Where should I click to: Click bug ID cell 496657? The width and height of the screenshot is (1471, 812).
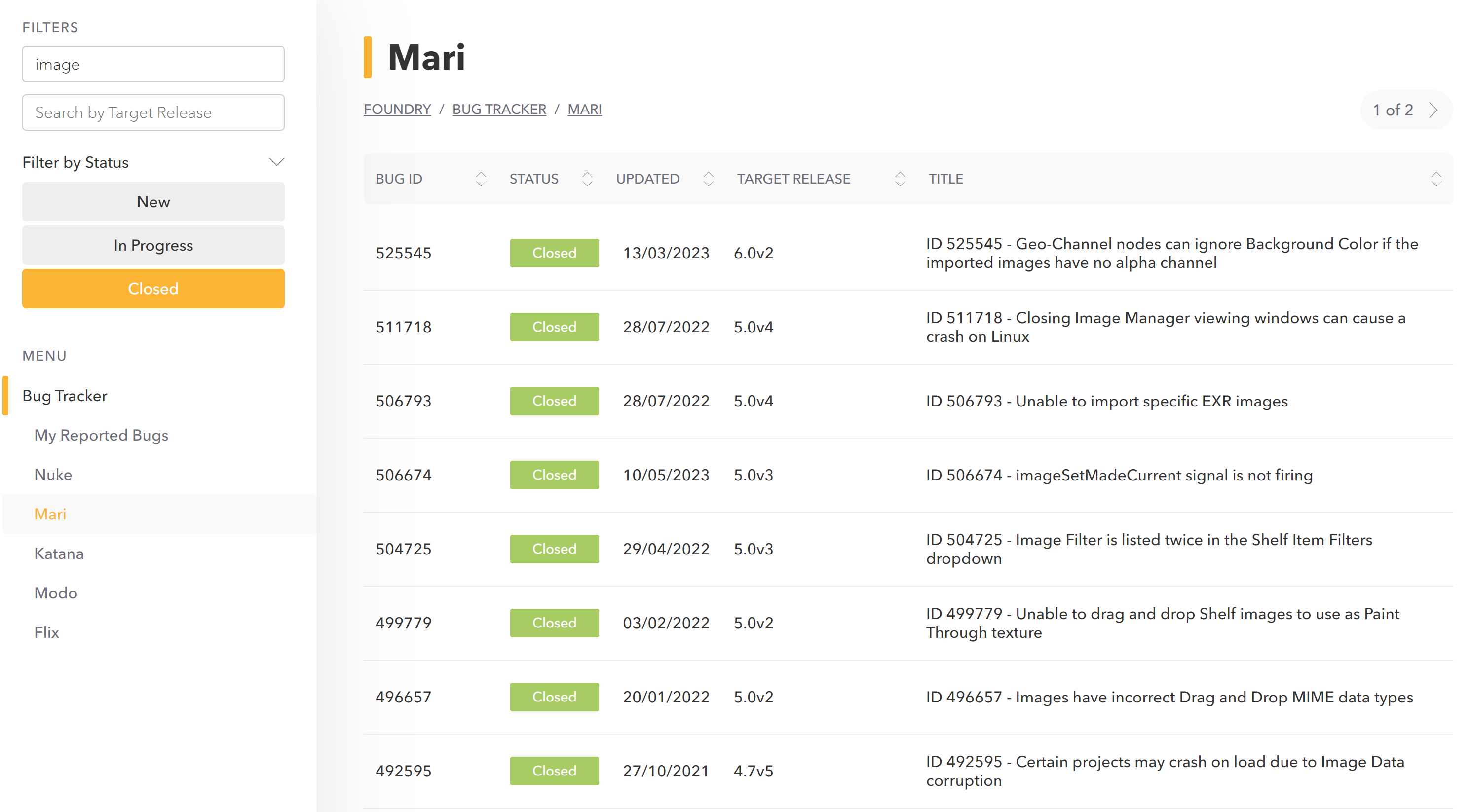403,697
